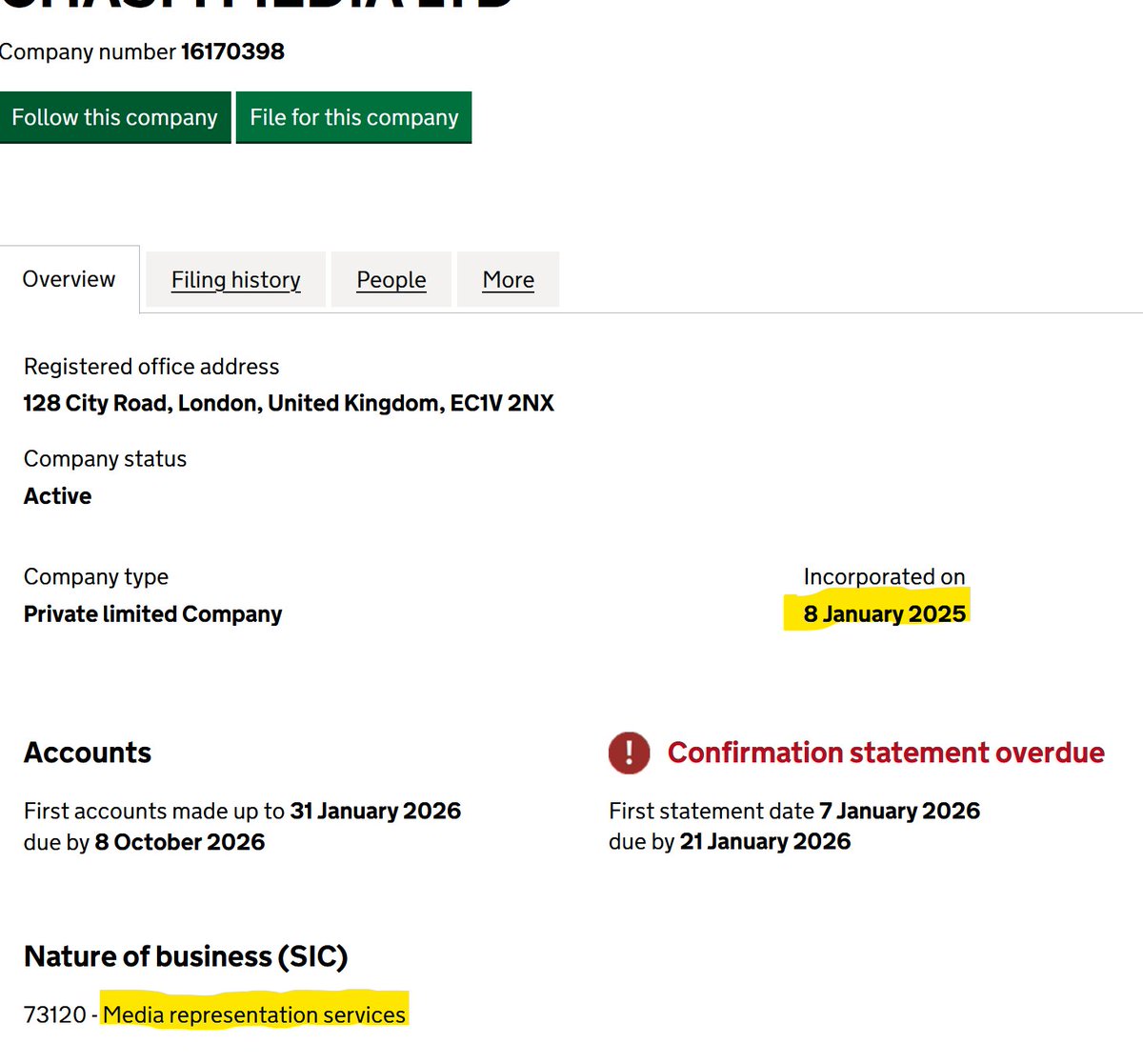Click the Company status label
The width and height of the screenshot is (1143, 1064).
click(x=105, y=459)
